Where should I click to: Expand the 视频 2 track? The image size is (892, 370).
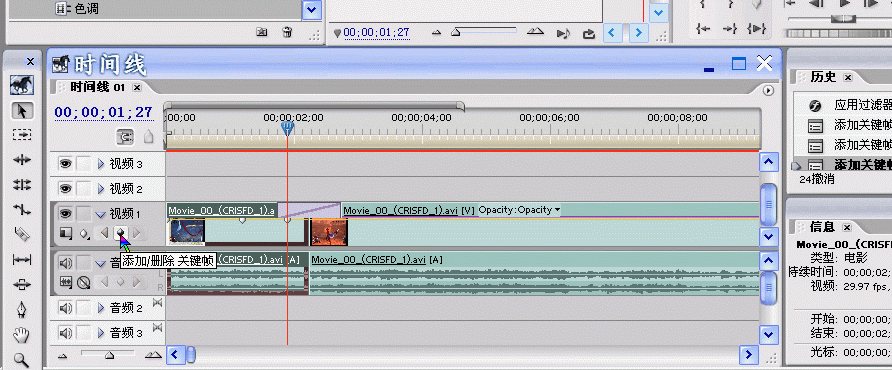[x=101, y=188]
